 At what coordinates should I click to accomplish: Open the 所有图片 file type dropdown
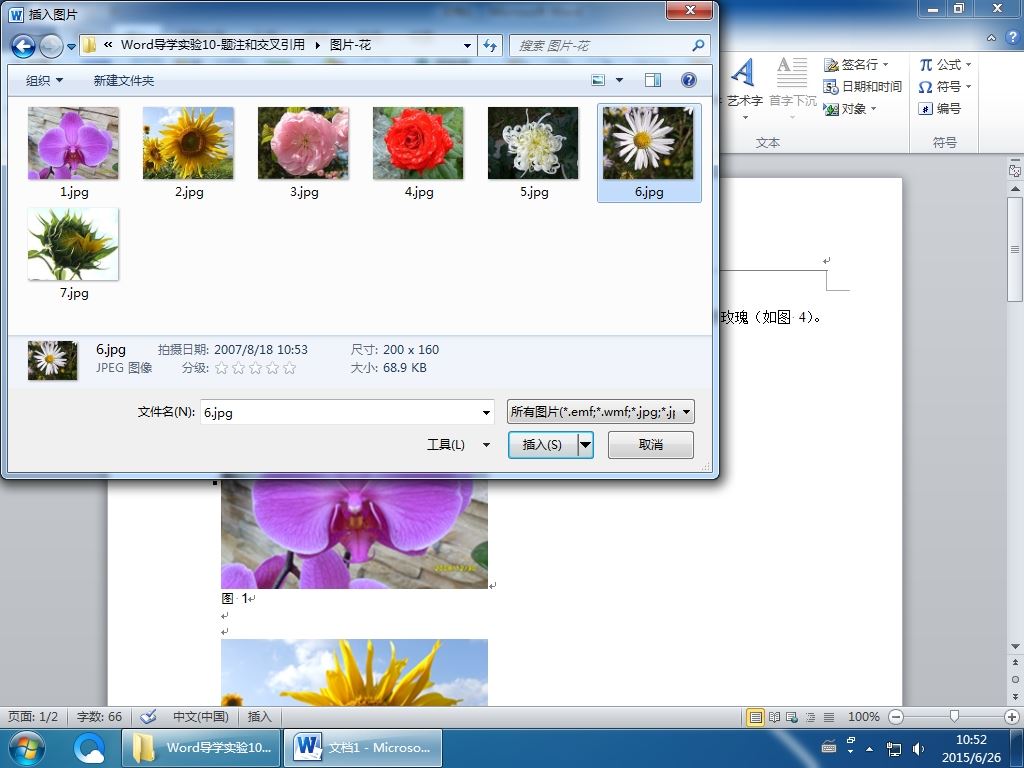pyautogui.click(x=600, y=412)
